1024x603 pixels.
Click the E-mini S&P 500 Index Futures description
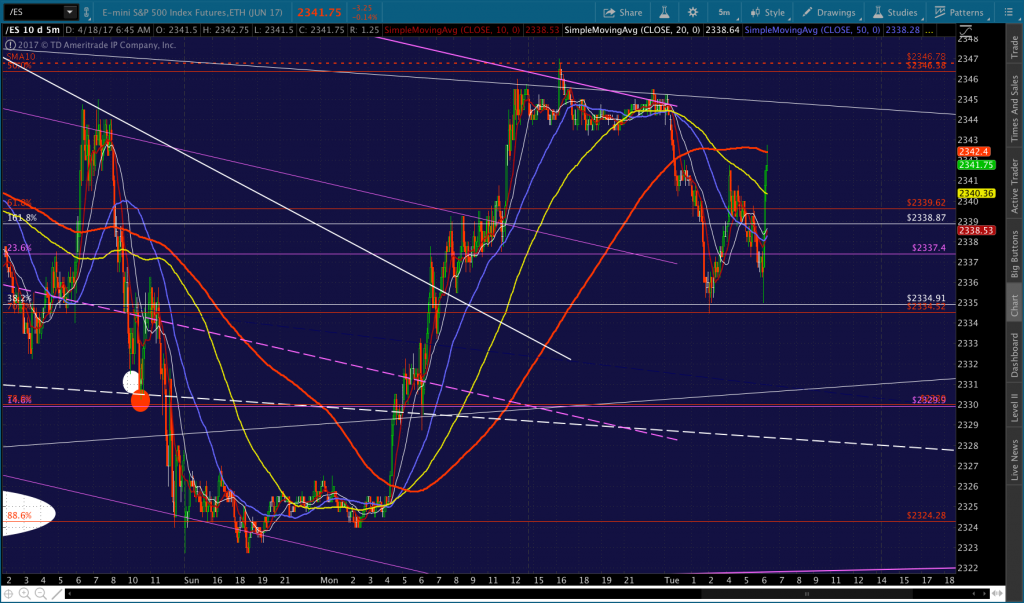(x=193, y=12)
